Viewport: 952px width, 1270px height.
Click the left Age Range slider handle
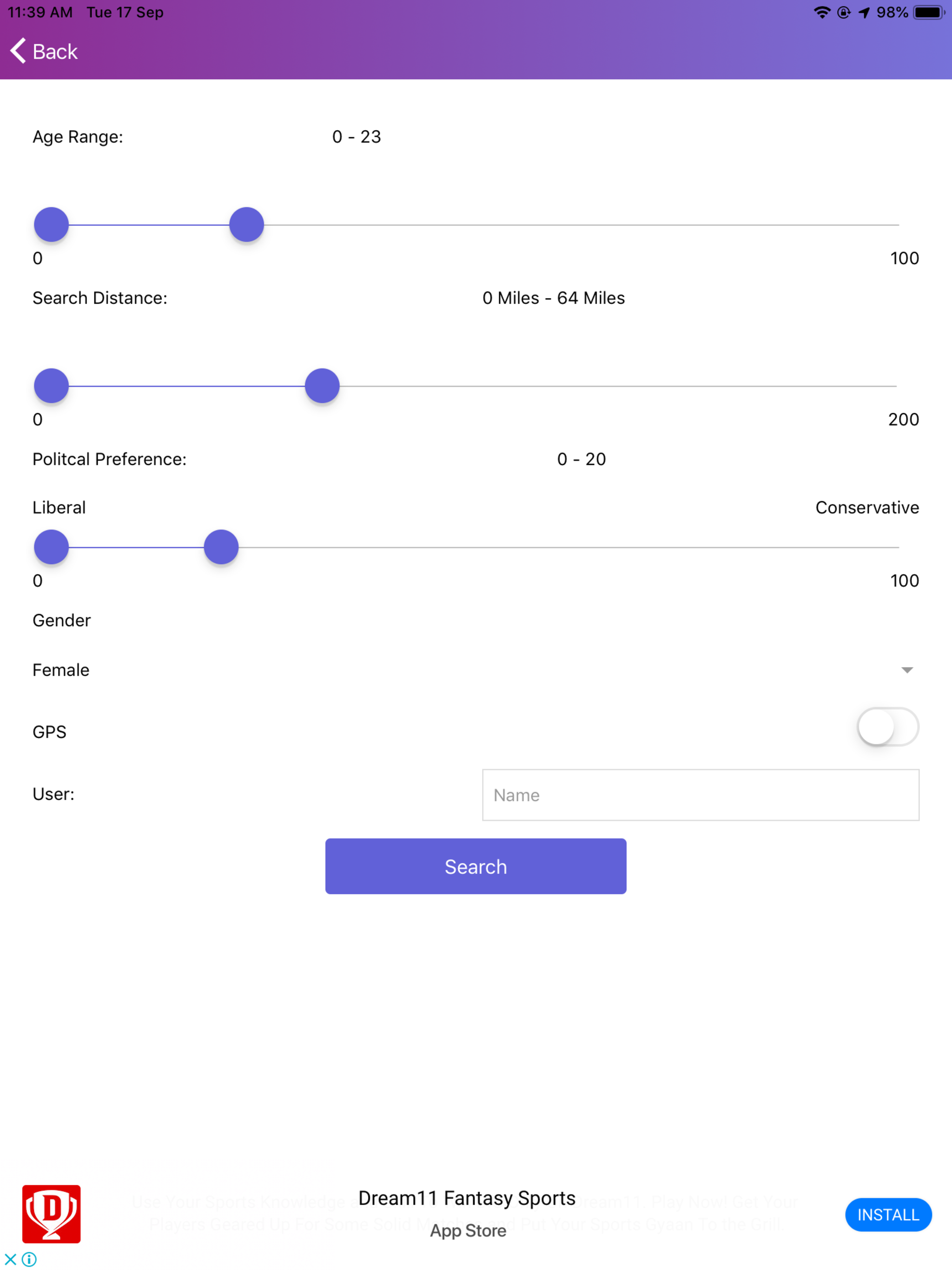click(51, 225)
